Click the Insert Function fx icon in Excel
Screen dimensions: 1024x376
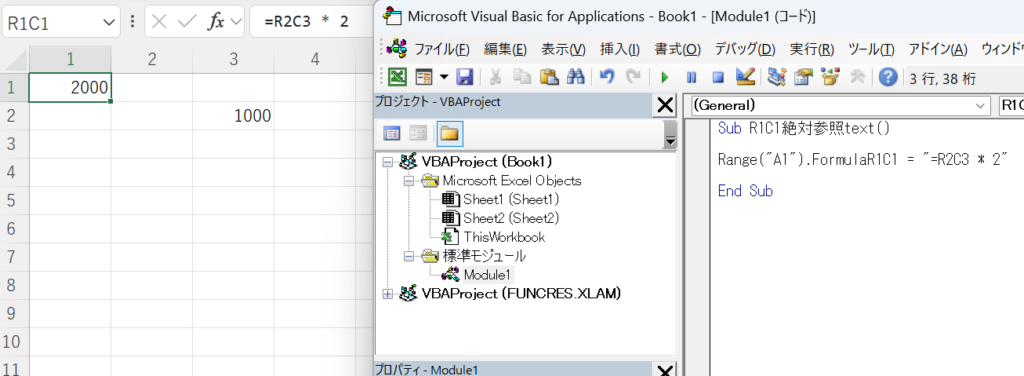pyautogui.click(x=216, y=22)
